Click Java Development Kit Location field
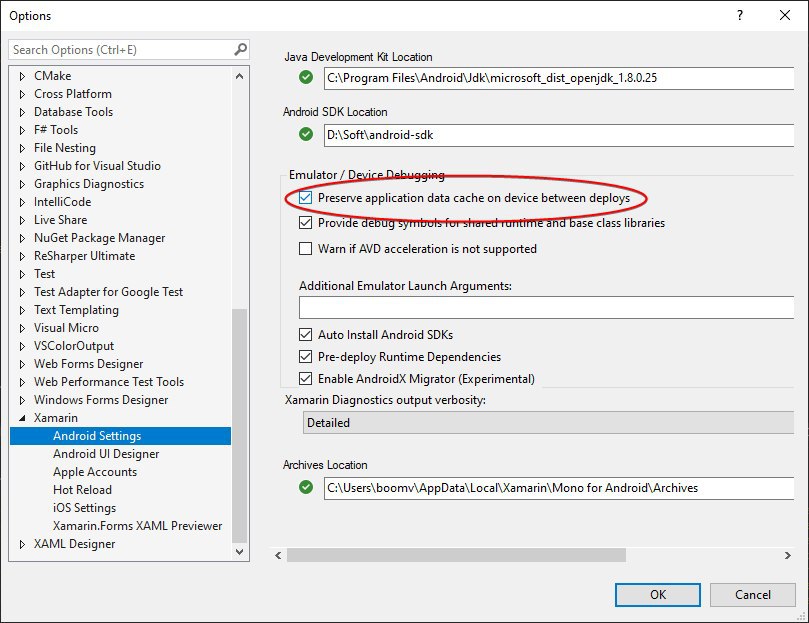This screenshot has height=623, width=809. point(559,78)
